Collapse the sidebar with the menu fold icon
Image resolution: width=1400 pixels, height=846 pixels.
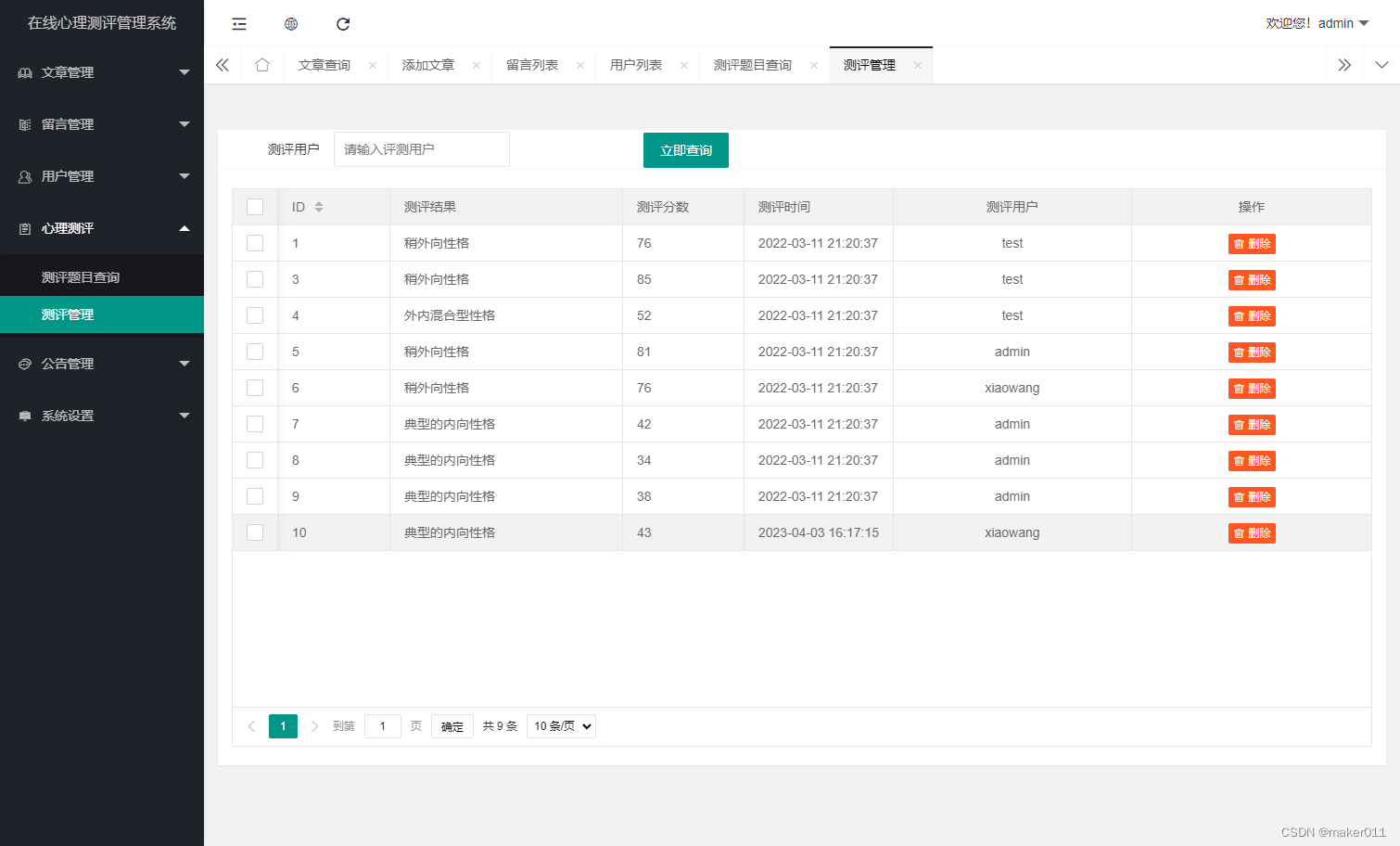point(239,24)
